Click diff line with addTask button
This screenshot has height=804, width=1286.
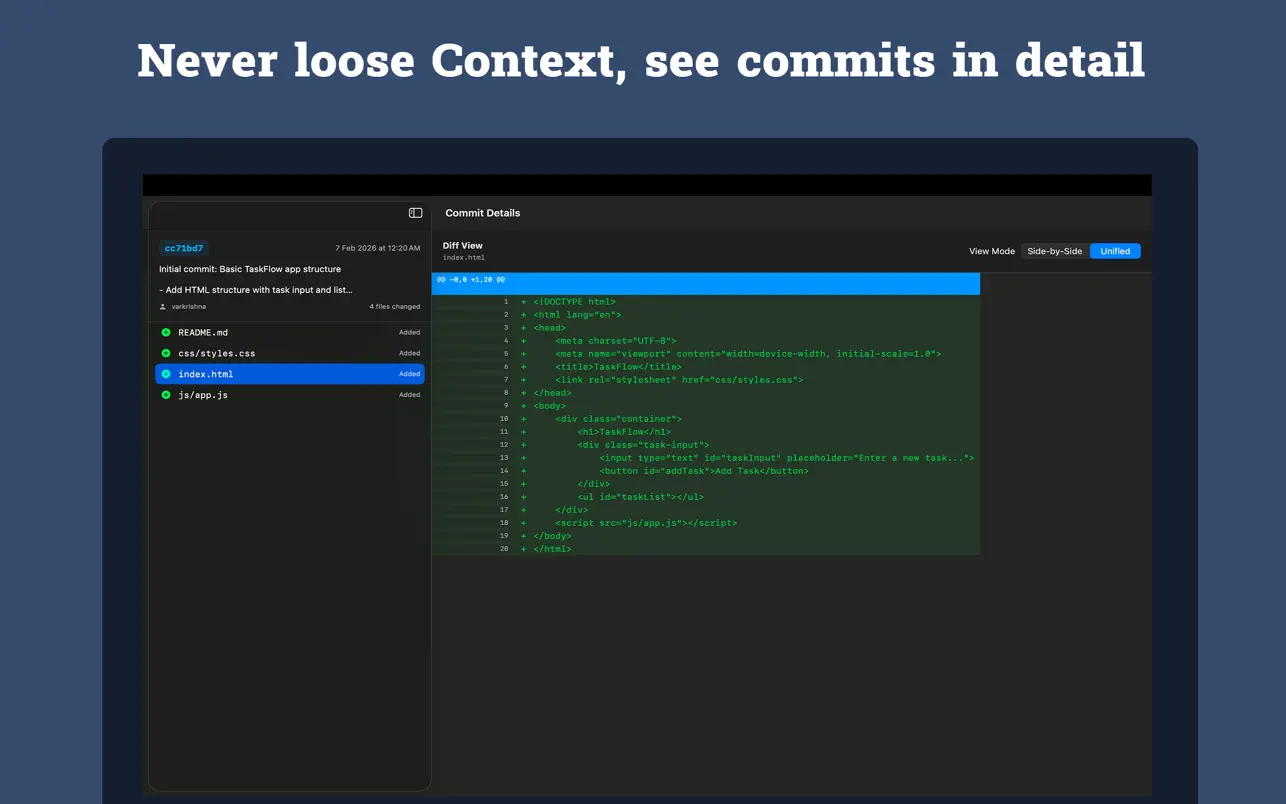pos(704,471)
